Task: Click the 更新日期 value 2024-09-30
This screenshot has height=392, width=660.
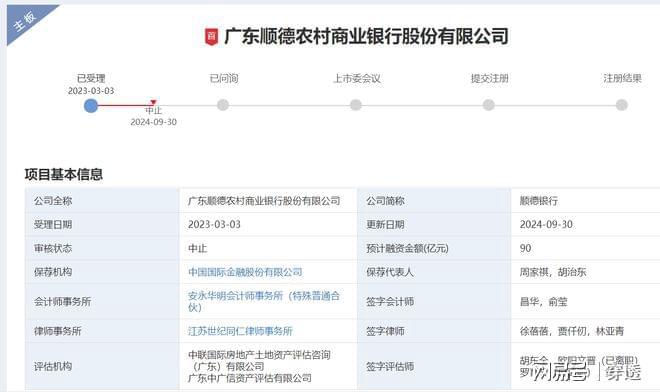Action: point(546,224)
